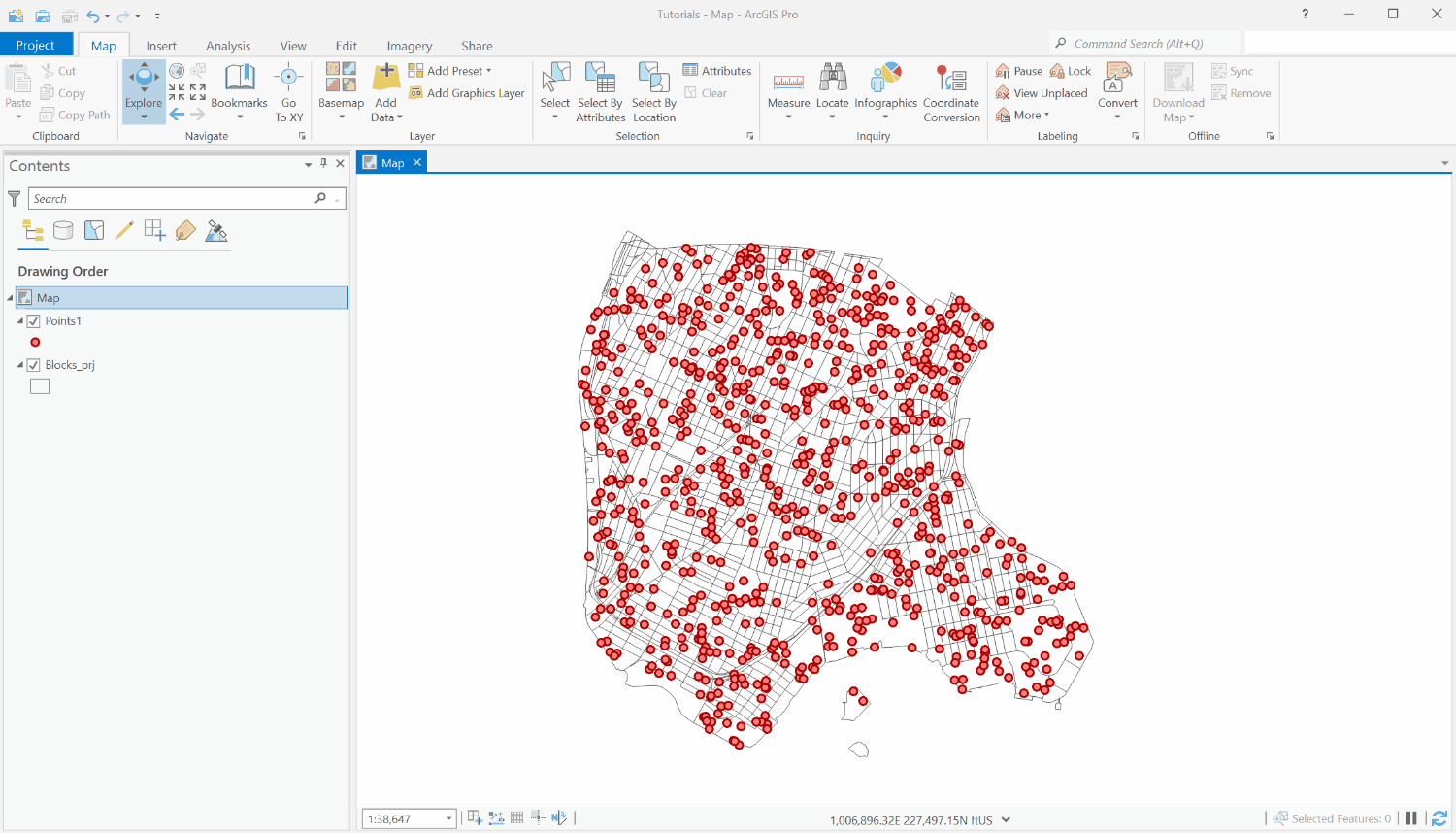Open the map grid icon in status bar

click(516, 816)
